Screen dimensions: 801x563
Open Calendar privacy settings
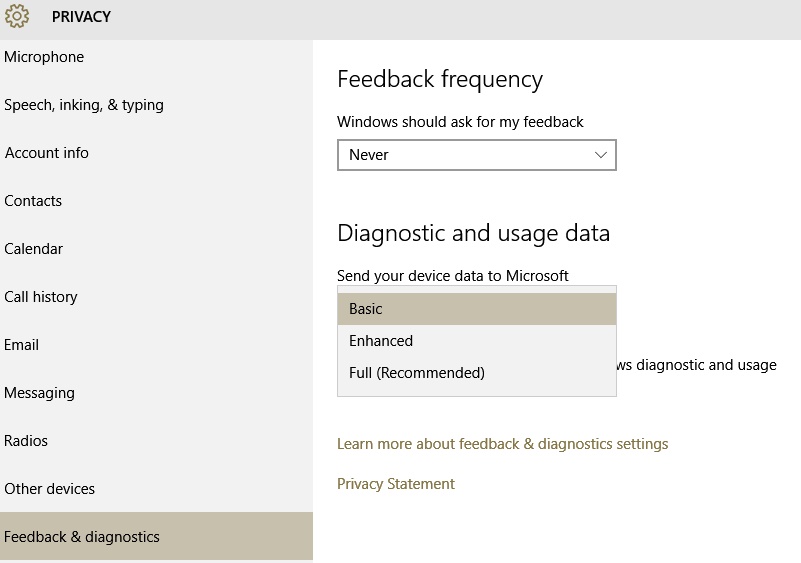click(x=156, y=249)
